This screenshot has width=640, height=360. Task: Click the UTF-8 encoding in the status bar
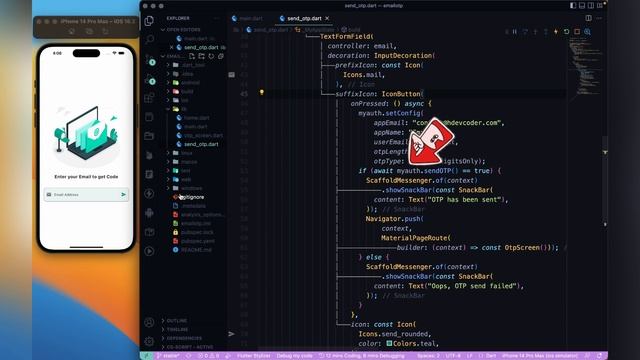[x=453, y=356]
